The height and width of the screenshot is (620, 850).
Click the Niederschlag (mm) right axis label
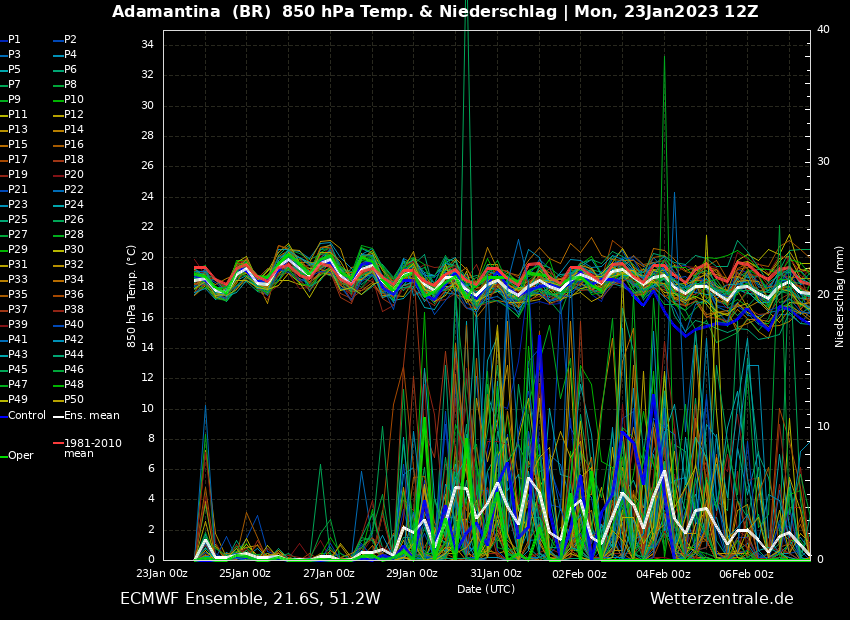(x=840, y=296)
